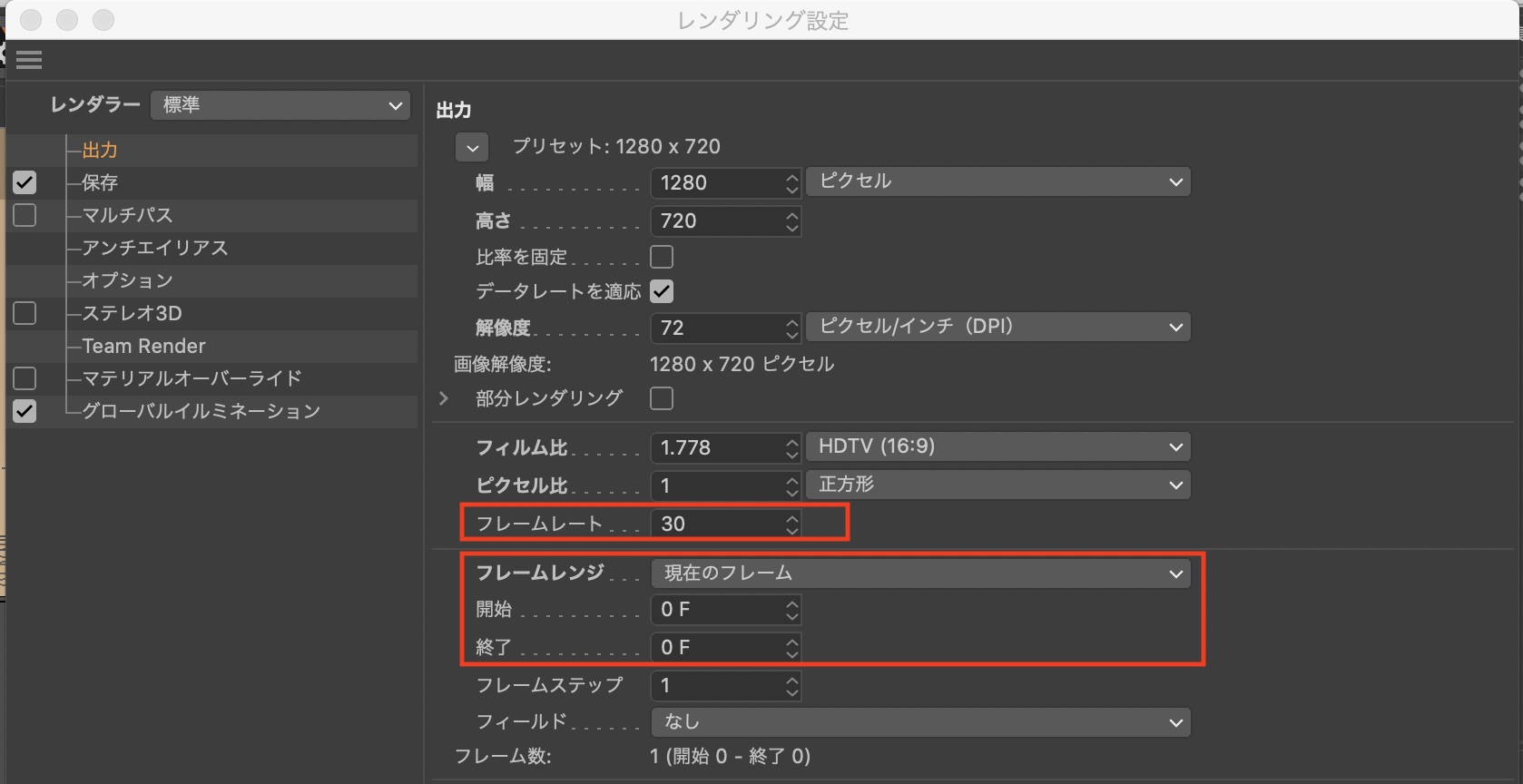
Task: Open the HDTV (16:9) film aspect dropdown
Action: click(x=998, y=446)
